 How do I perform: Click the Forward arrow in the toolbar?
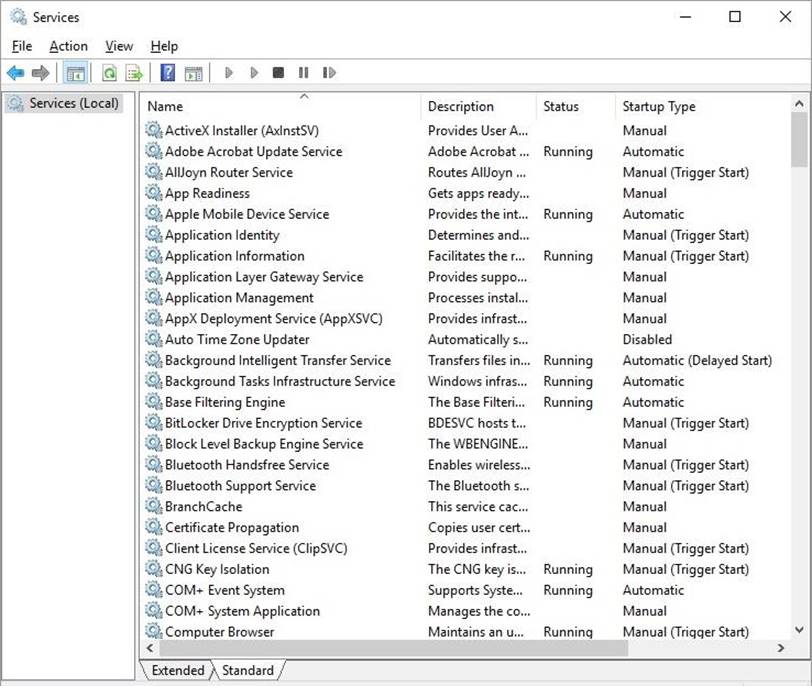click(x=40, y=73)
